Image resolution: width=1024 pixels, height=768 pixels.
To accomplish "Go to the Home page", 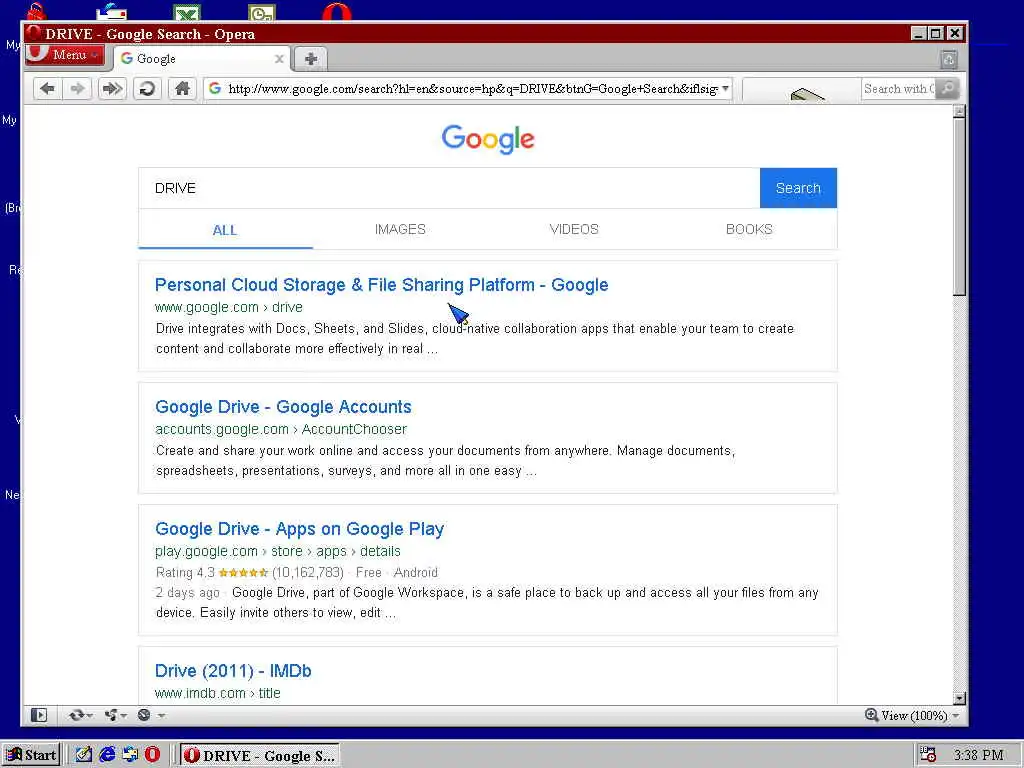I will pyautogui.click(x=182, y=89).
